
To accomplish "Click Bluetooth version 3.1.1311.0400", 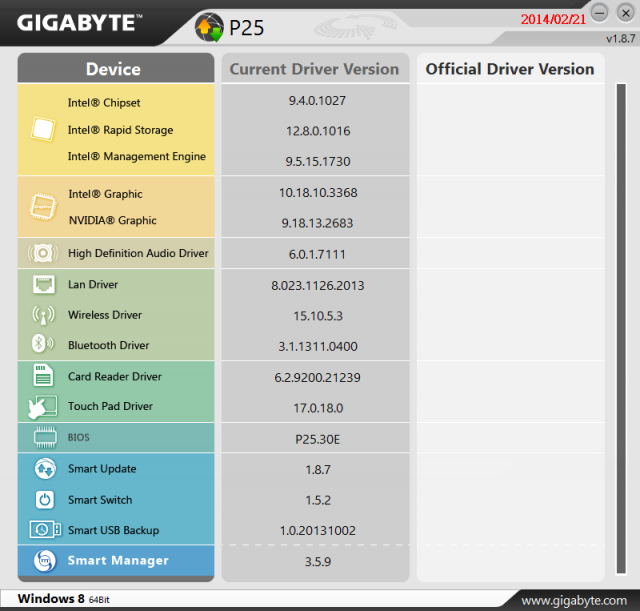I will (x=318, y=347).
